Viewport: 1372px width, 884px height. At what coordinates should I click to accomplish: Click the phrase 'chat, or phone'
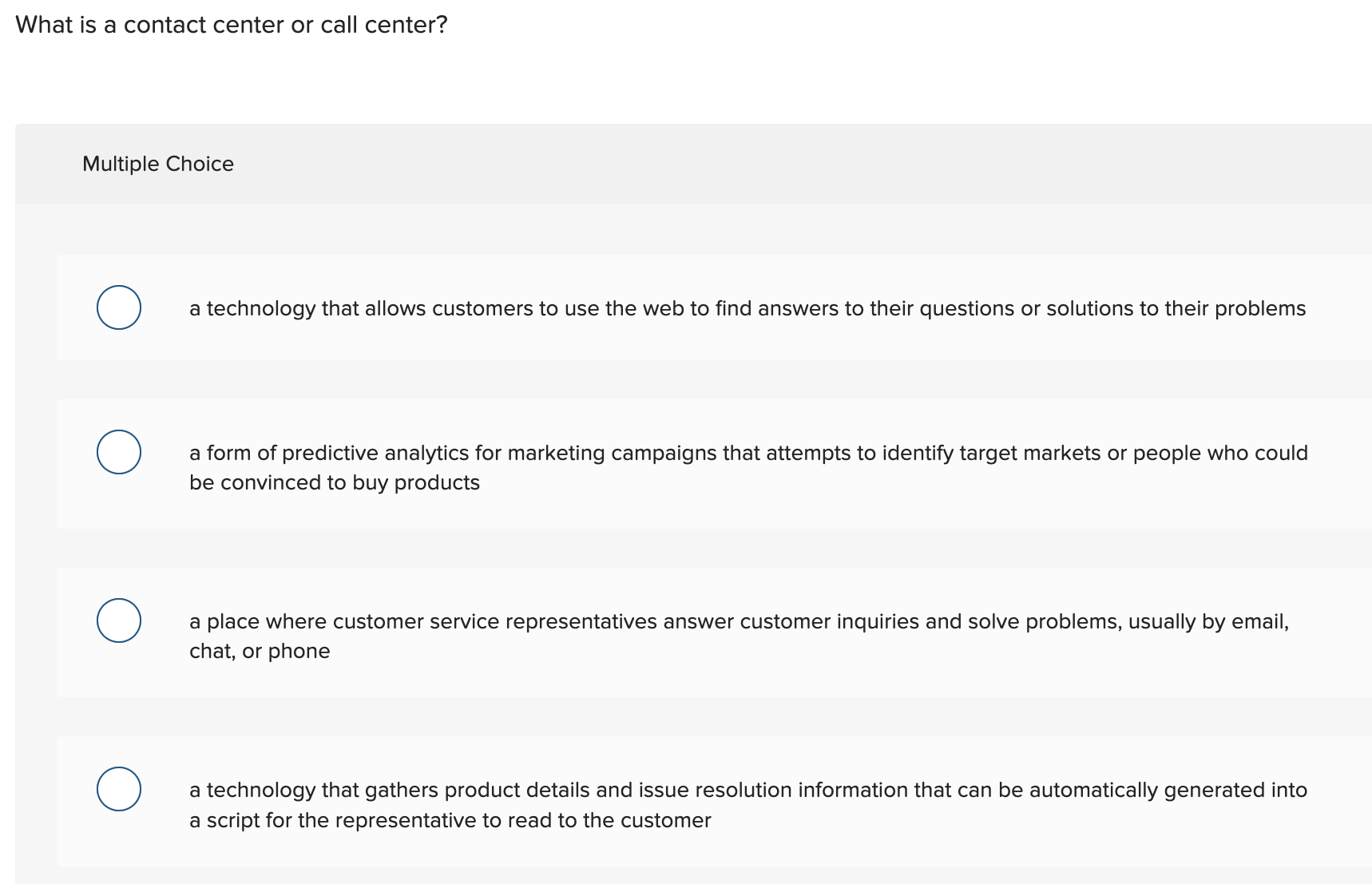[x=259, y=651]
